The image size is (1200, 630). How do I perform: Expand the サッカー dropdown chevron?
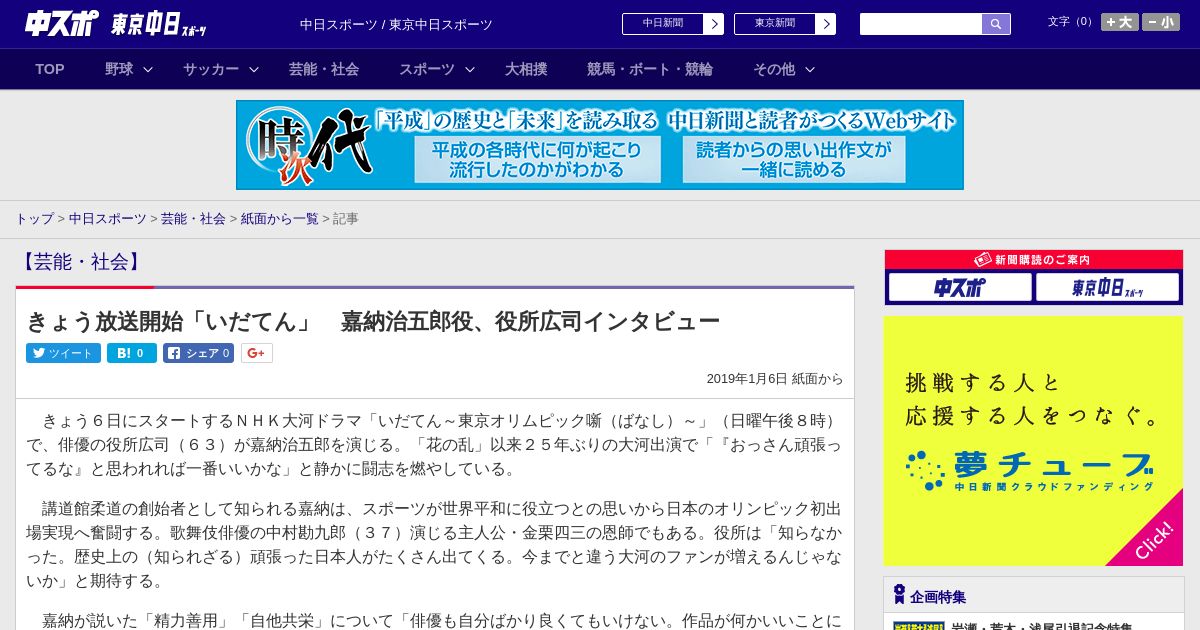[x=254, y=69]
